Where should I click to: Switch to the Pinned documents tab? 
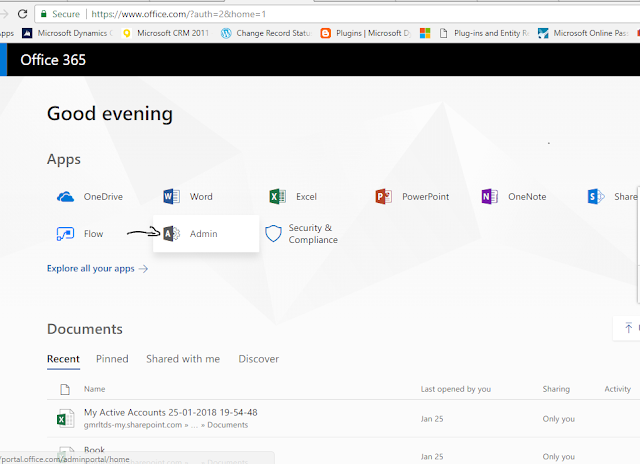(112, 359)
